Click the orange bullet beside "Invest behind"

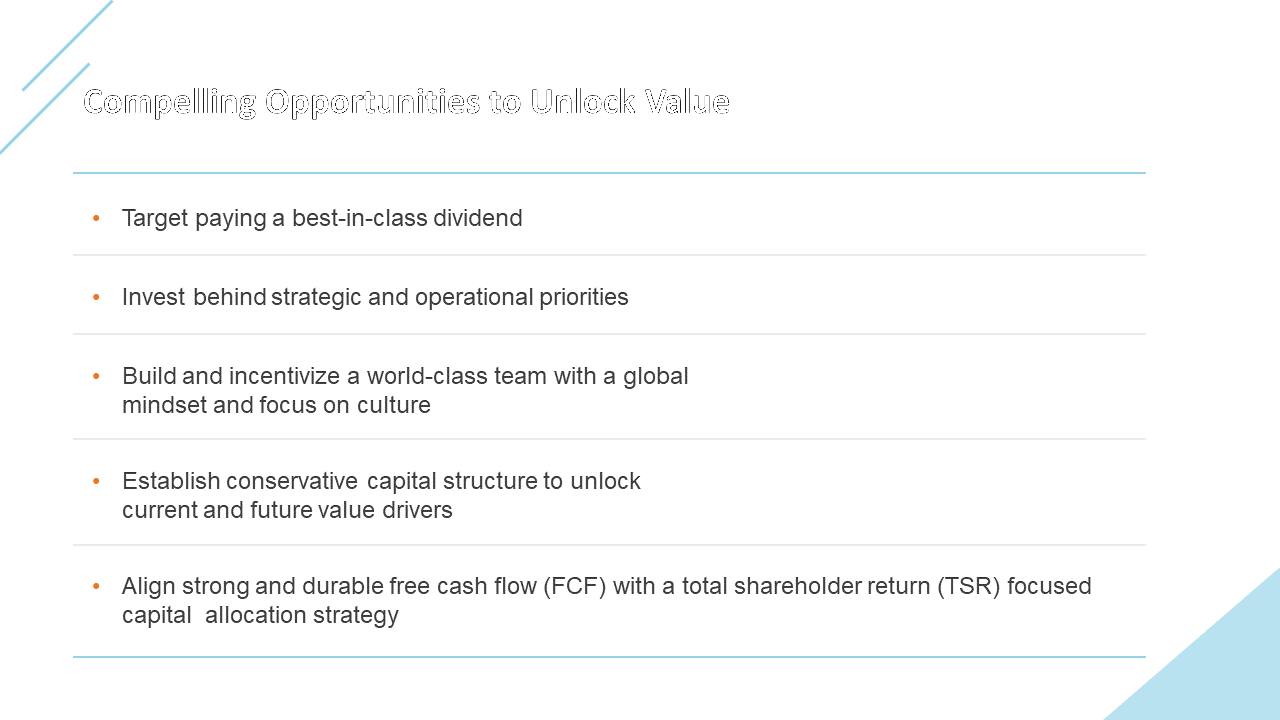point(96,297)
